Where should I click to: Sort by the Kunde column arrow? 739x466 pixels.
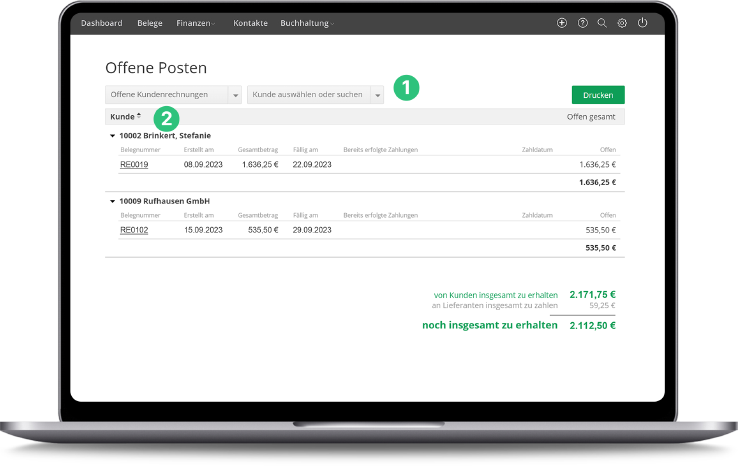coord(139,116)
